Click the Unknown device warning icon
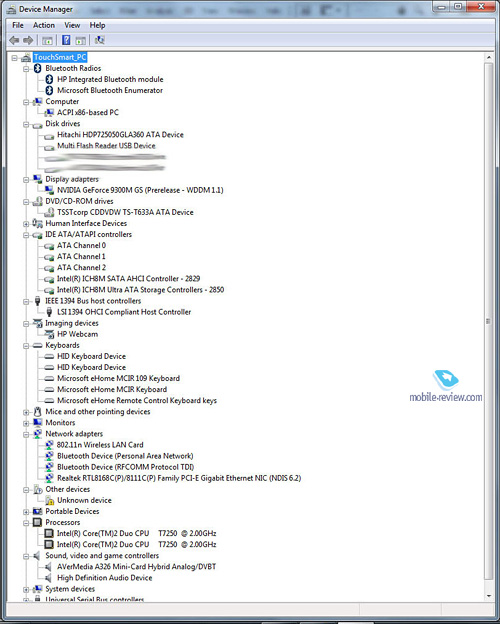Screen dimensions: 500x624 tap(49, 501)
